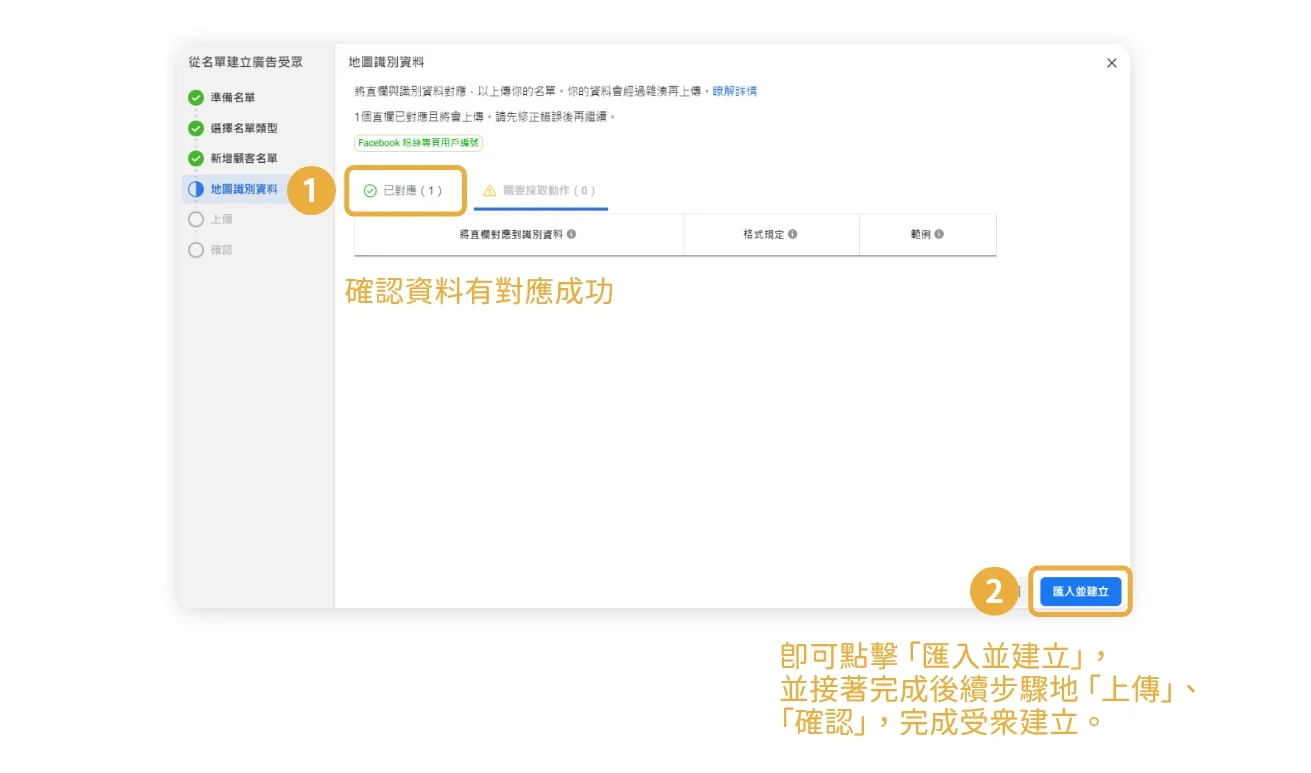Image resolution: width=1311 pixels, height=773 pixels.
Task: Click the Facebook 粉絲專頁用戶編號 tag
Action: [x=419, y=143]
